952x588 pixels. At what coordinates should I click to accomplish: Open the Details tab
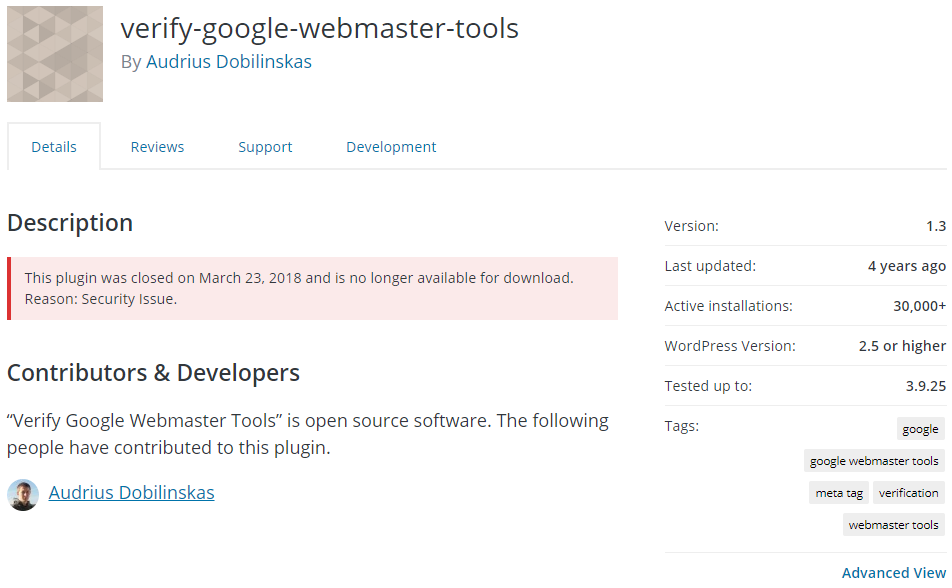click(x=54, y=147)
